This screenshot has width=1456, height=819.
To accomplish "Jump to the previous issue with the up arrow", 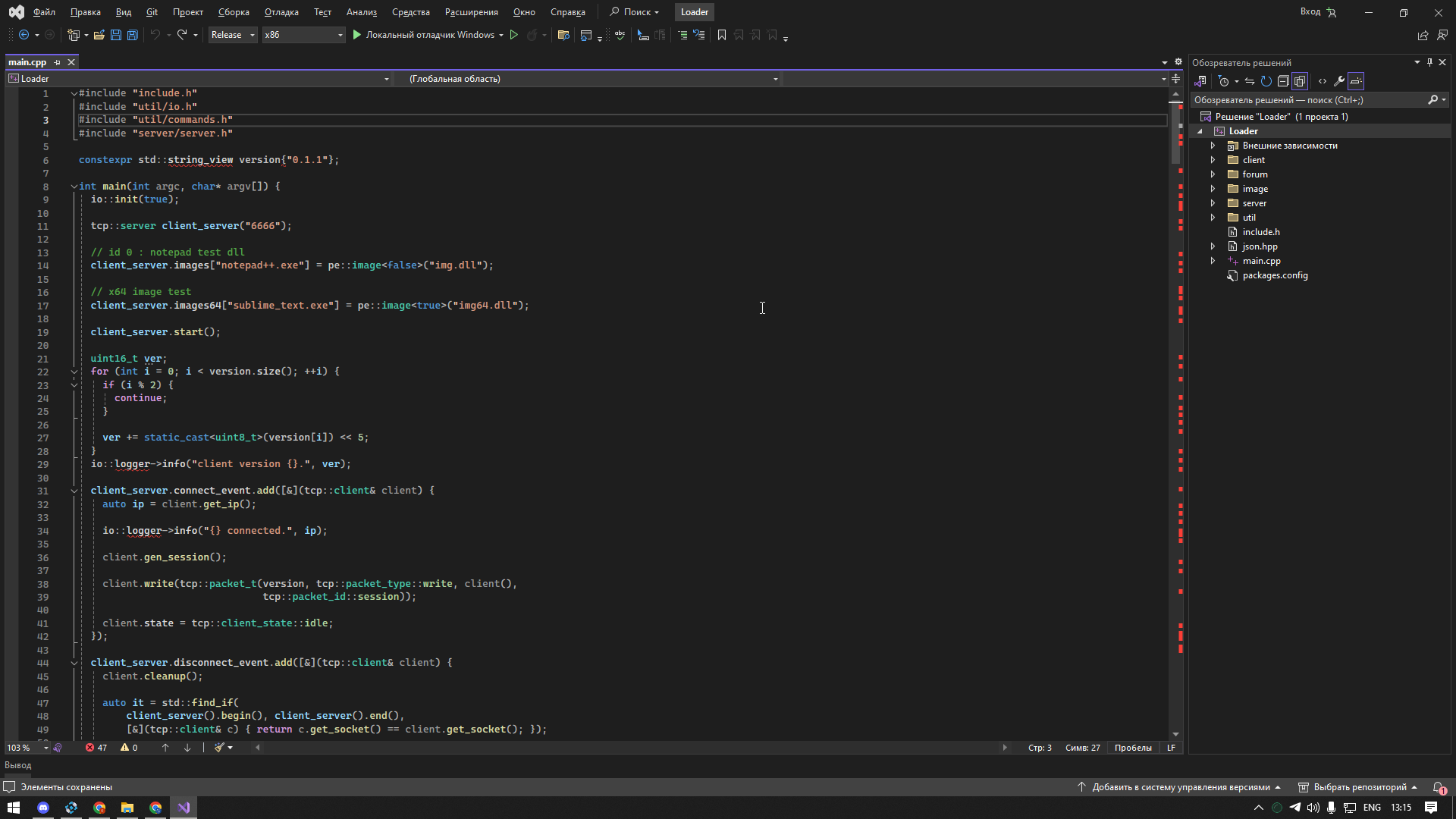I will [x=165, y=748].
